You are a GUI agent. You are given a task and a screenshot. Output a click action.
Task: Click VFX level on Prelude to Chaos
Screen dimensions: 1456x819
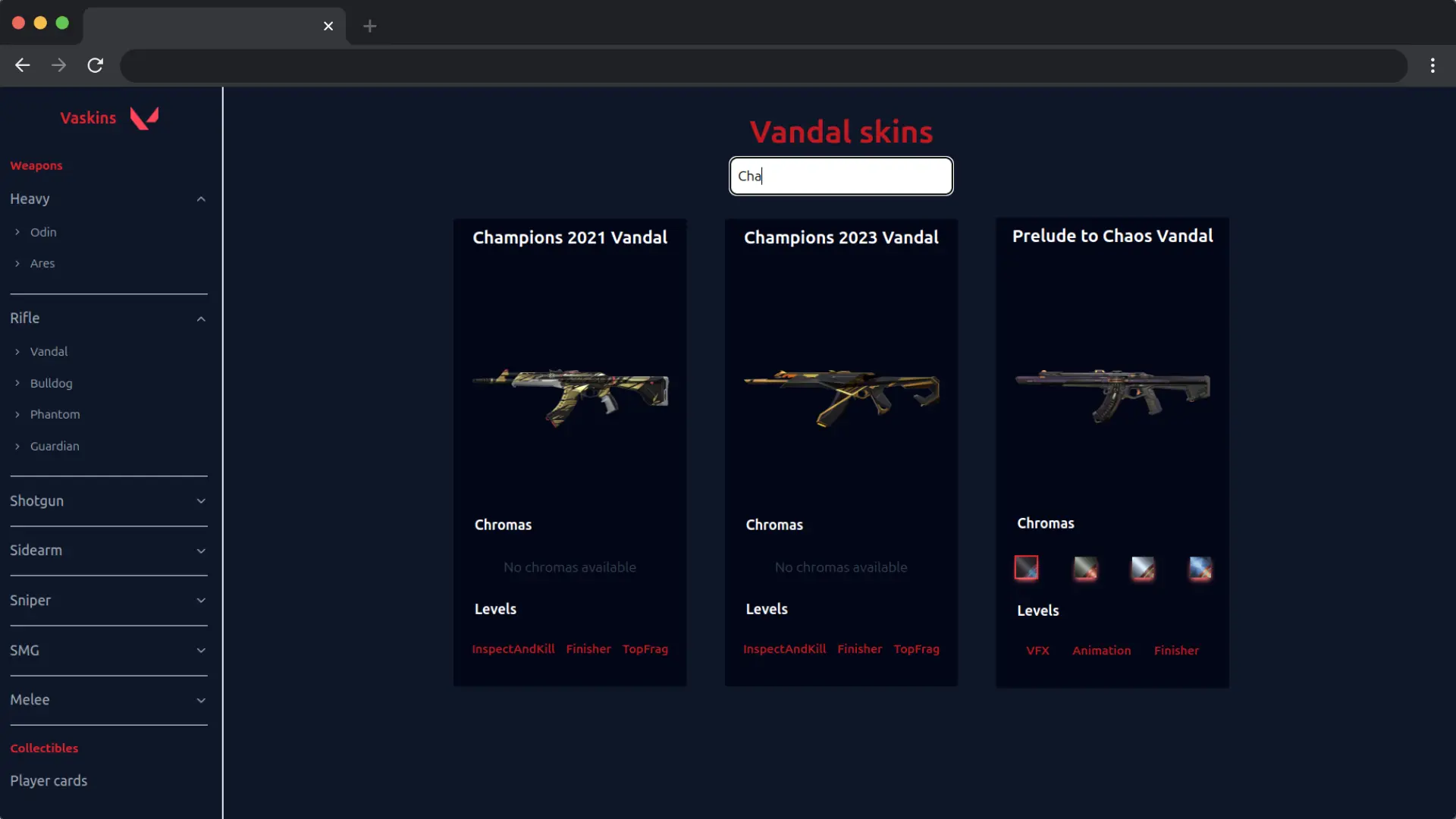(x=1037, y=651)
